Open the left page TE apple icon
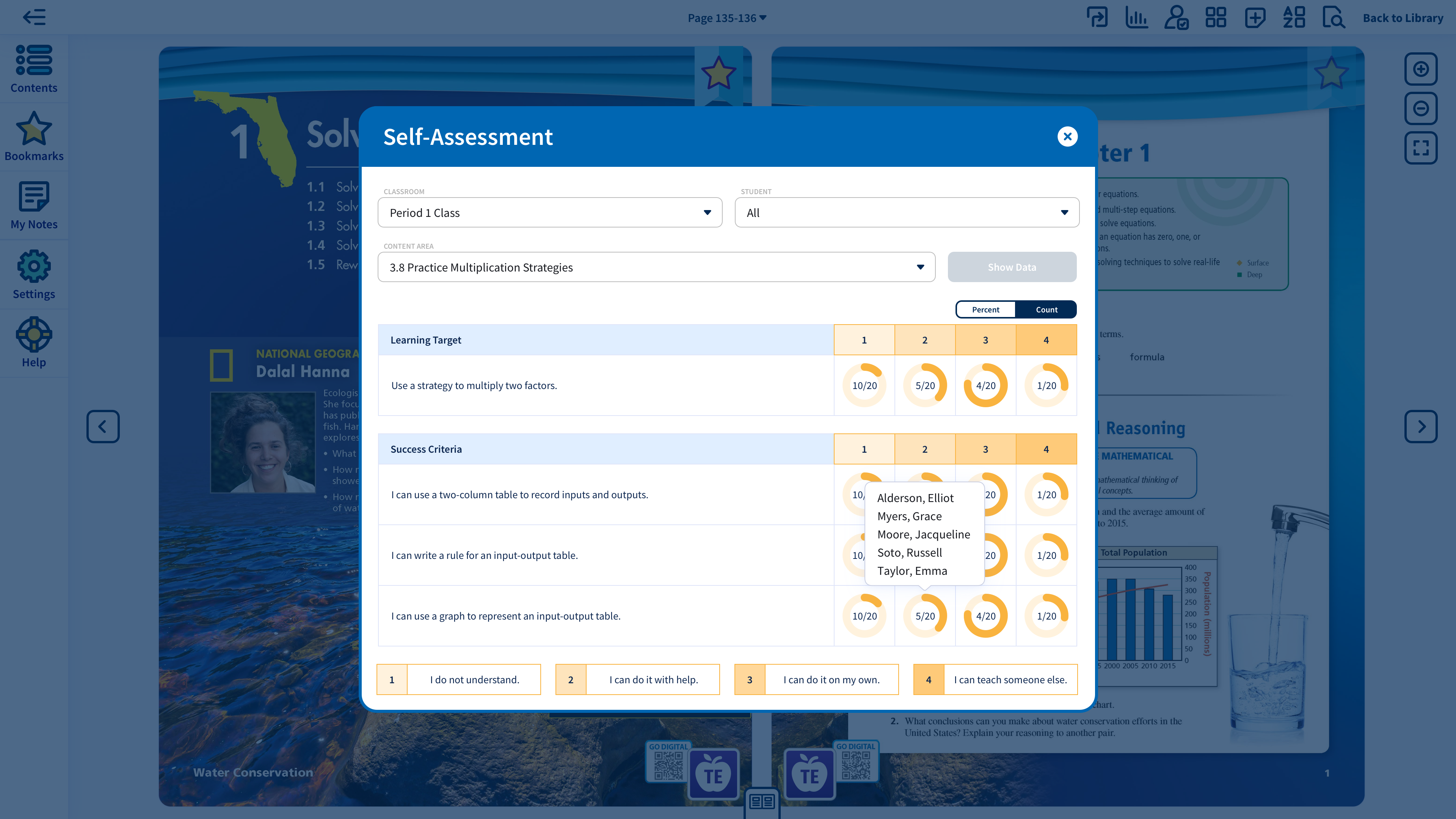Screen dimensions: 1456x819 (713, 774)
